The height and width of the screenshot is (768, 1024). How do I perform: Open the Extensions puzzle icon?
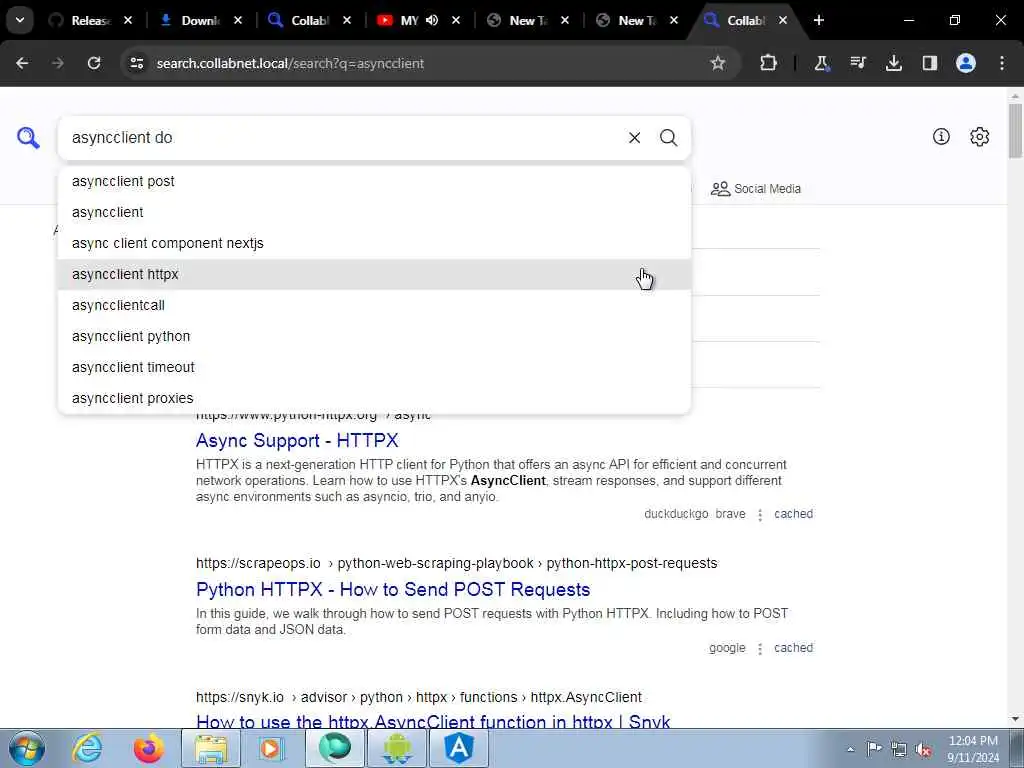(768, 63)
